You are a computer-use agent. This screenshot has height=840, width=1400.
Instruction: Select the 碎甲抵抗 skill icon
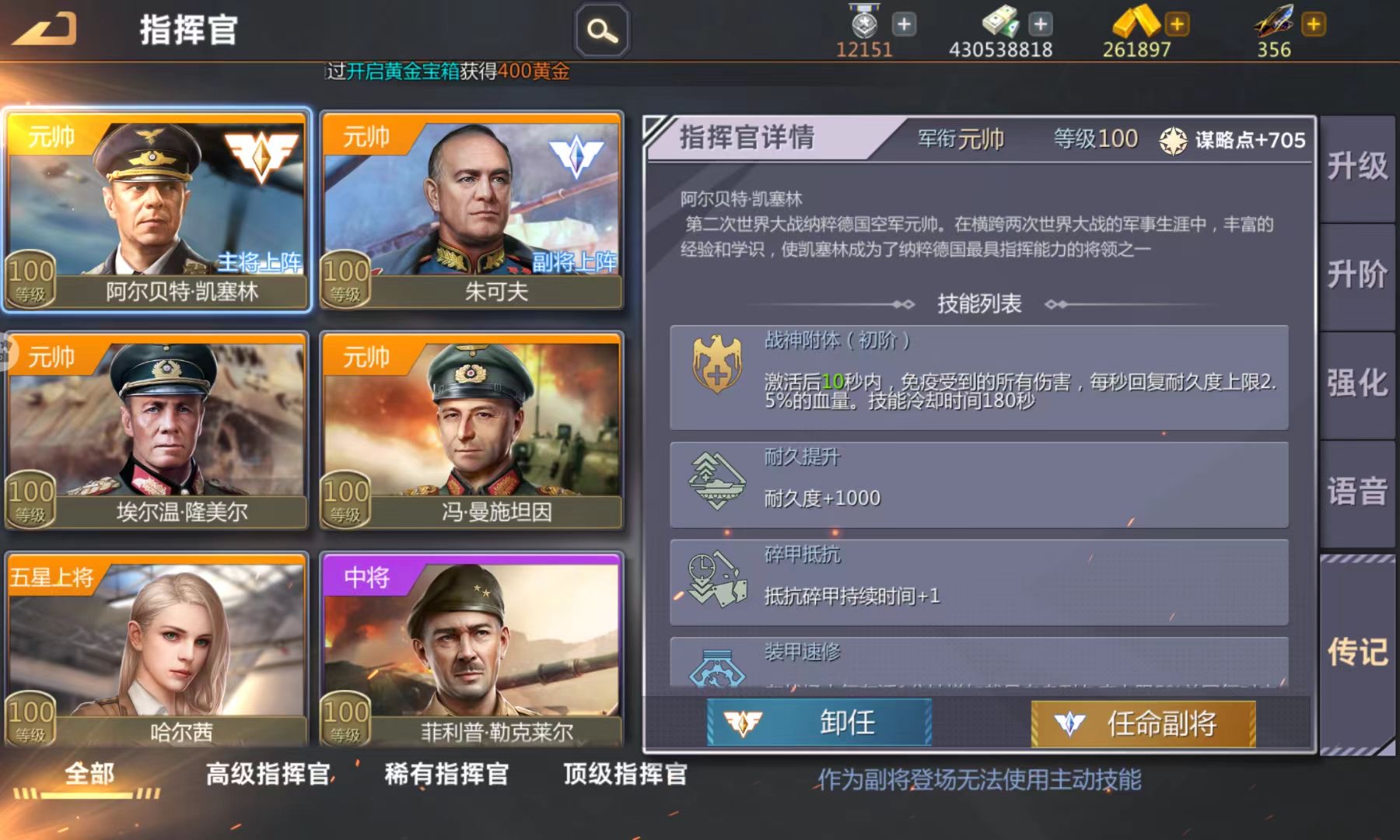tap(717, 579)
